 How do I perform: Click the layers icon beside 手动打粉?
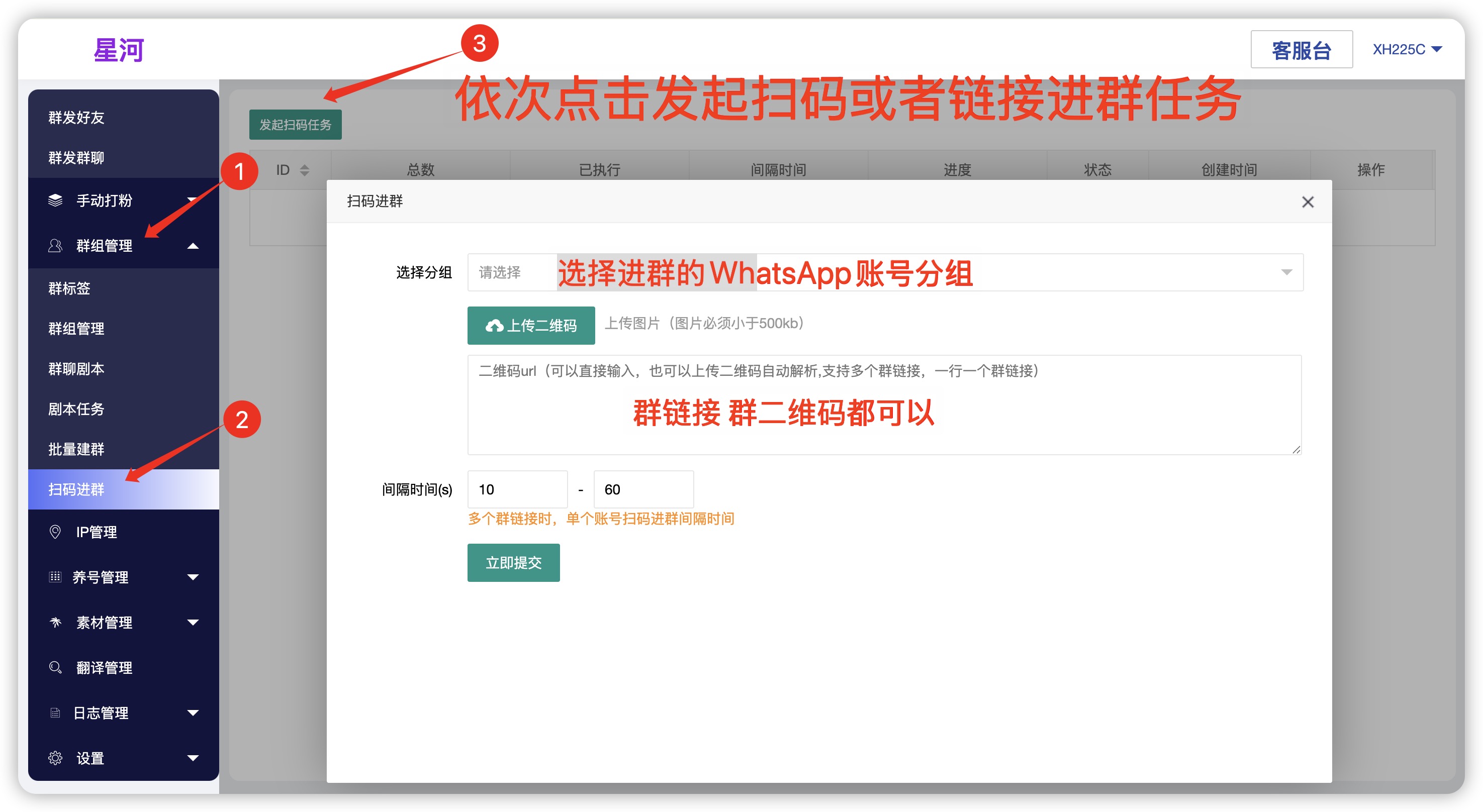coord(55,200)
